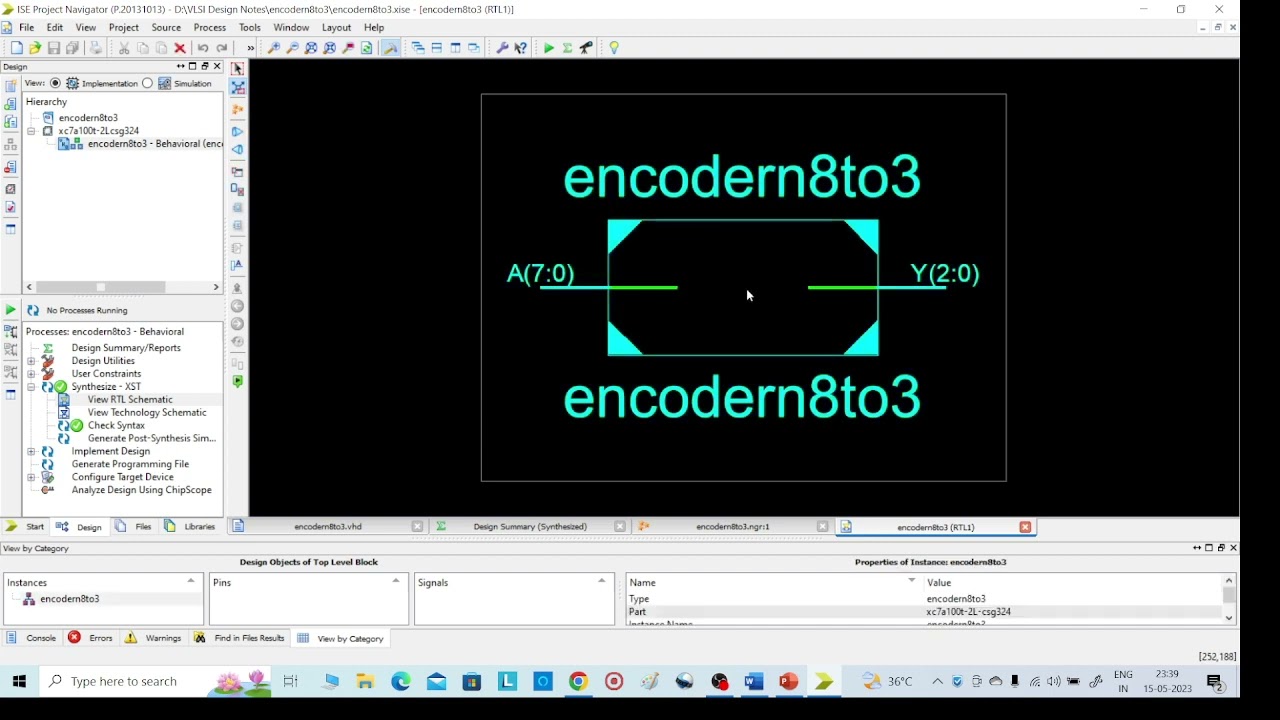
Task: Click the light bulb tips icon
Action: 614,48
